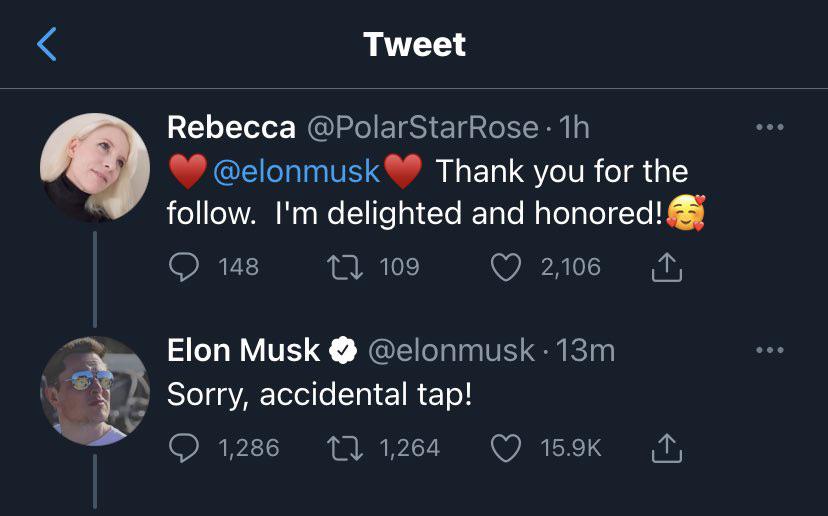Tap the back arrow icon
Image resolution: width=828 pixels, height=516 pixels.
point(47,45)
